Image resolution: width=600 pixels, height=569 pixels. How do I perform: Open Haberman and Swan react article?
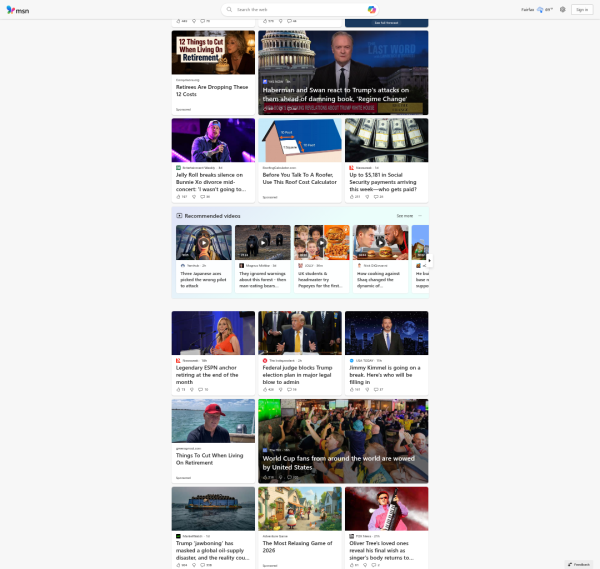point(336,95)
